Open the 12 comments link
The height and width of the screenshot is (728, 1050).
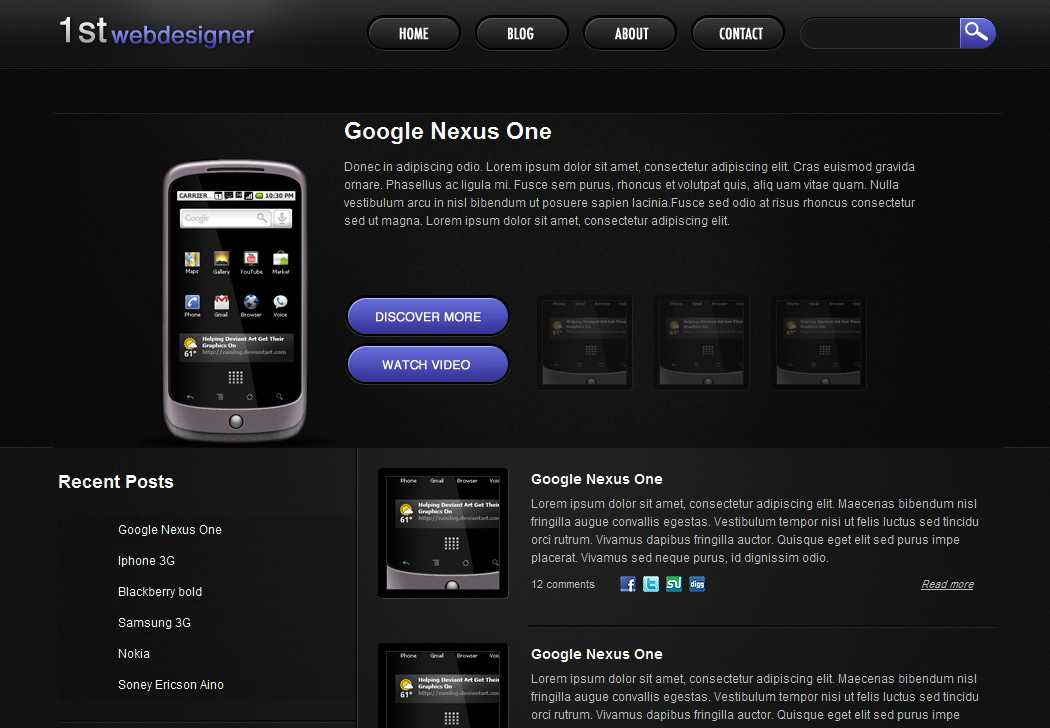pos(563,585)
